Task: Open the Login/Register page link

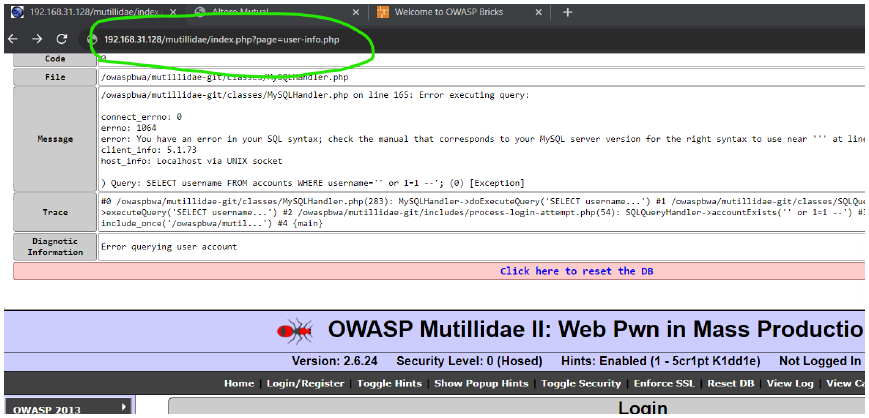Action: 305,384
